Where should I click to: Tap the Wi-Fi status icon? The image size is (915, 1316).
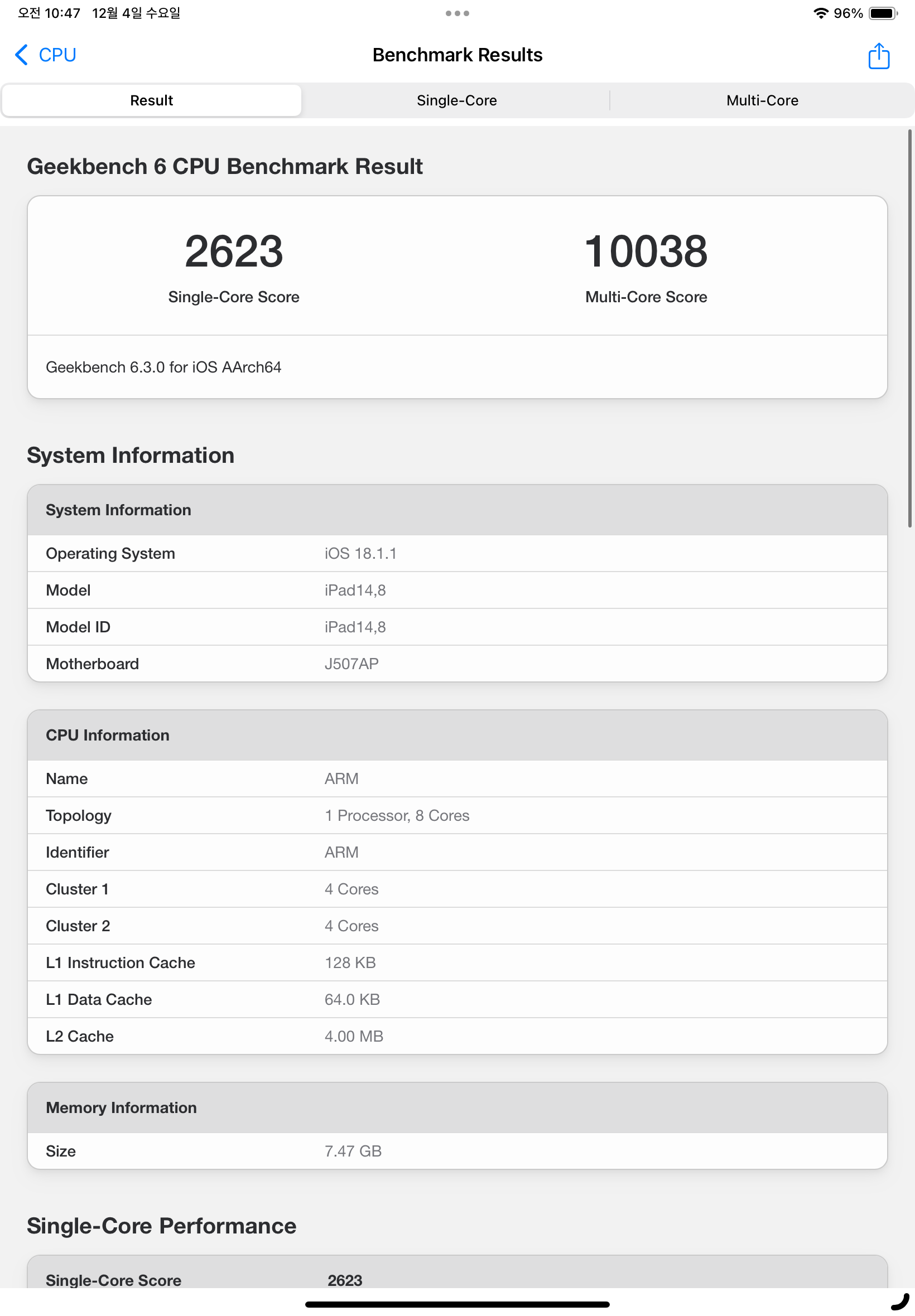[x=820, y=13]
